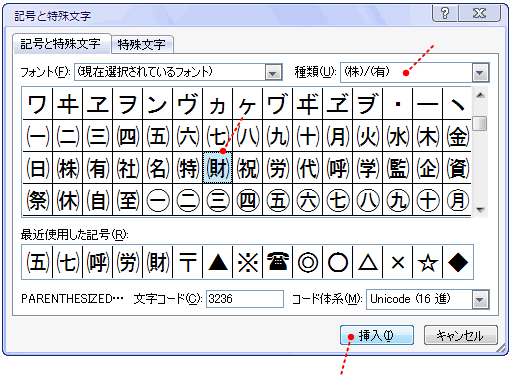Open the フォント dropdown arrow
This screenshot has width=510, height=381.
(273, 72)
